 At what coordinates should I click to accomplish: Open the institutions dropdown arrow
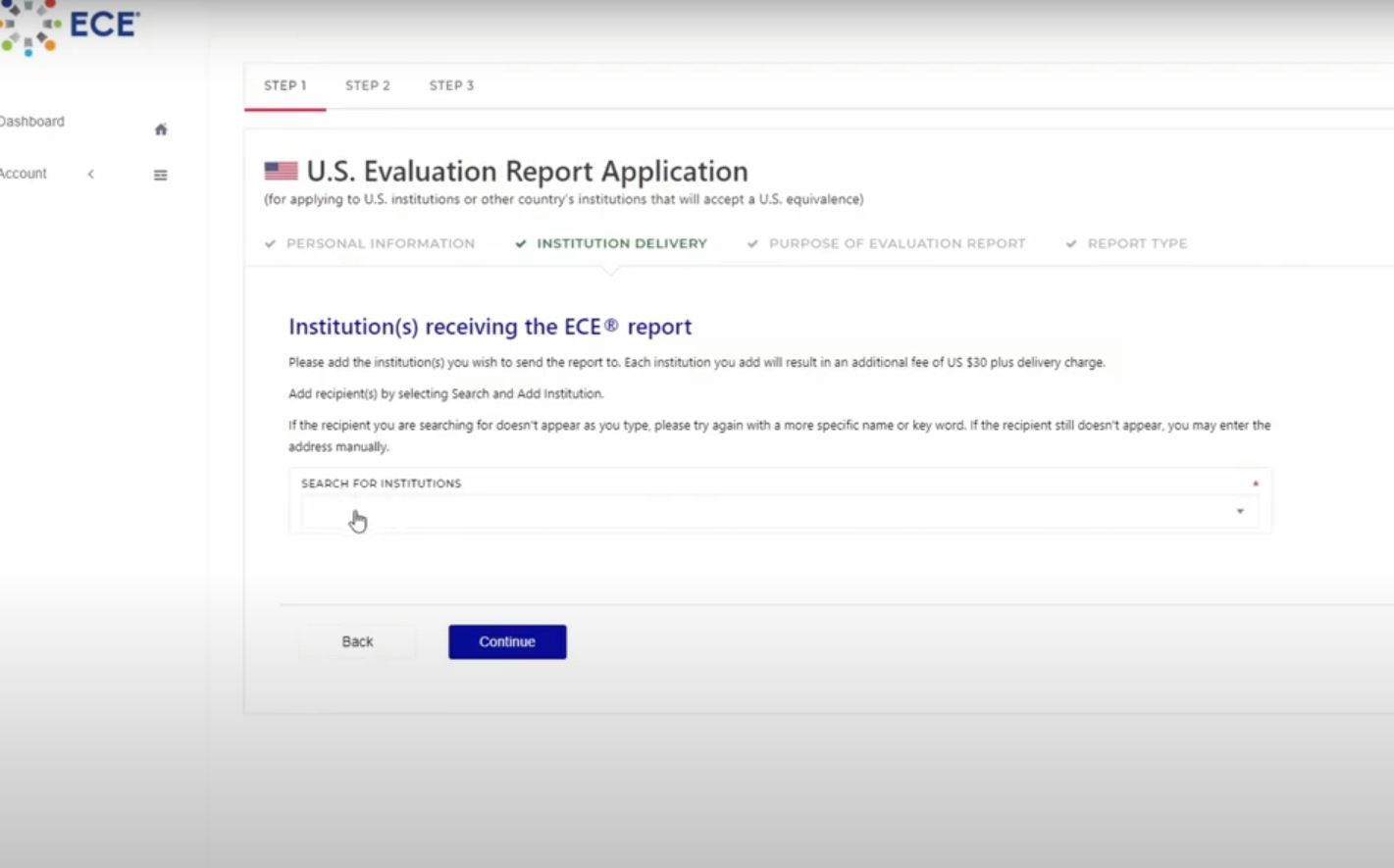tap(1240, 511)
